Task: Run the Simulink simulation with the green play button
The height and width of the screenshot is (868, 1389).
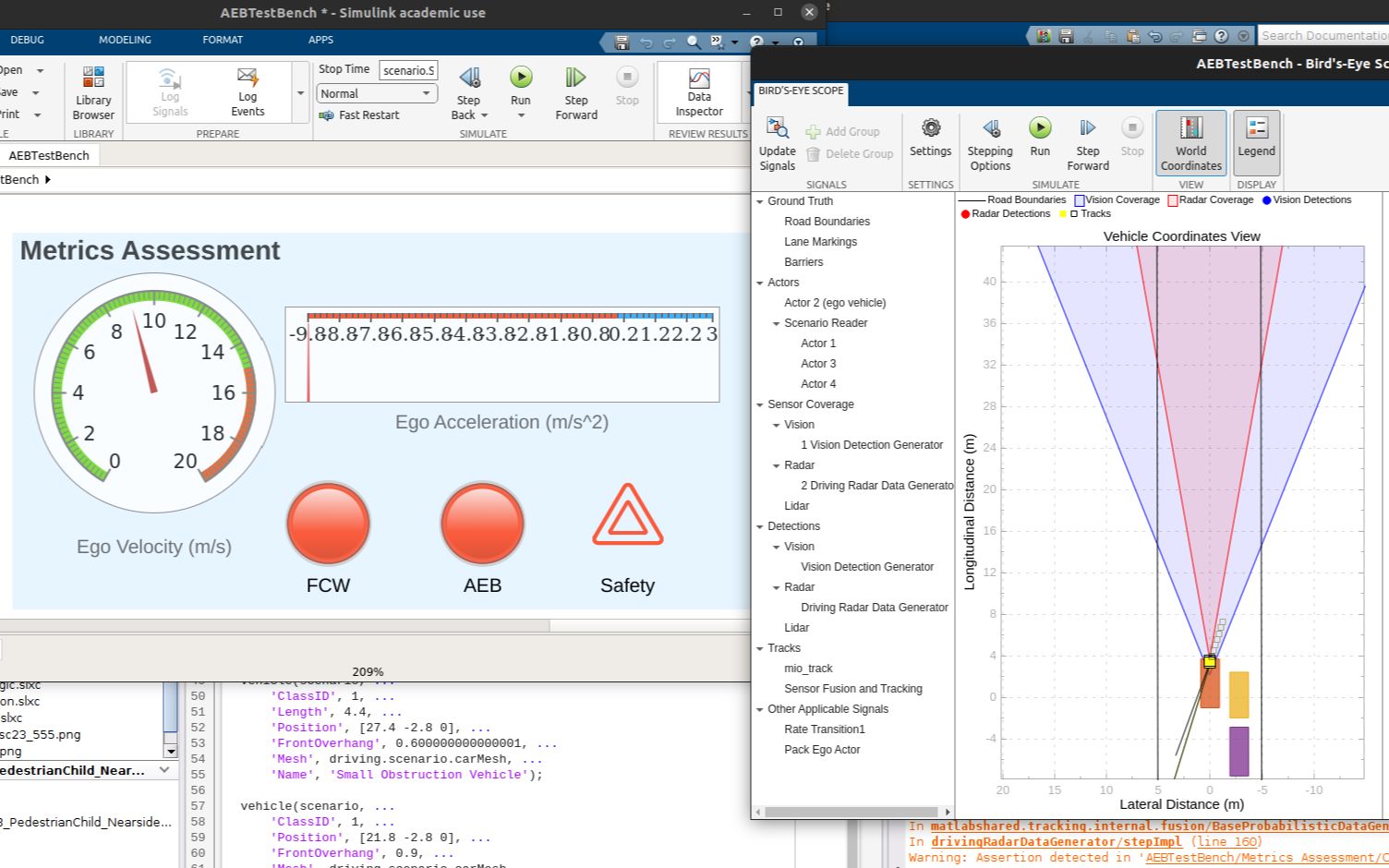Action: click(x=521, y=78)
